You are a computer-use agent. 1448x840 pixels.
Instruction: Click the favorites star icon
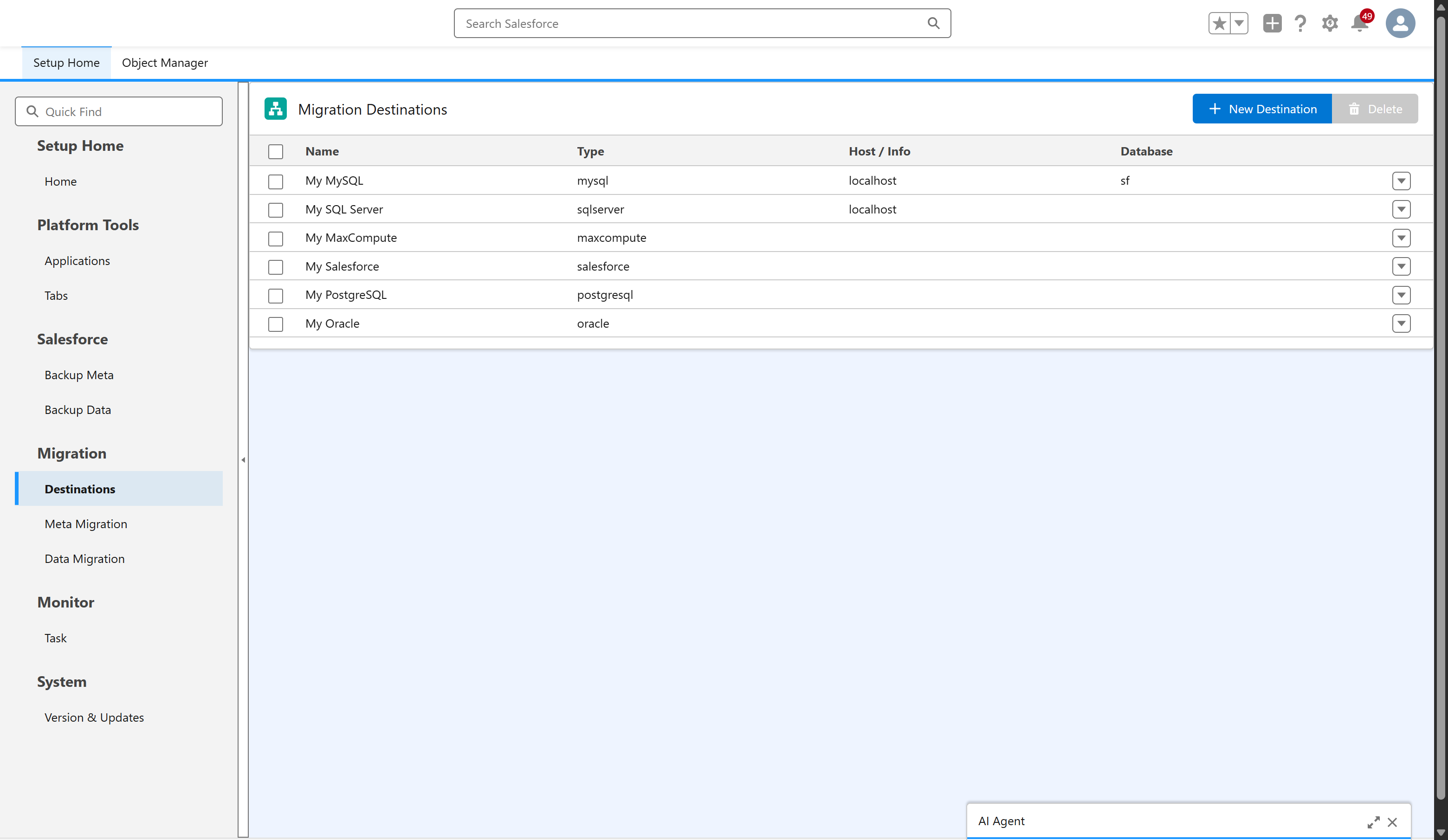point(1219,24)
